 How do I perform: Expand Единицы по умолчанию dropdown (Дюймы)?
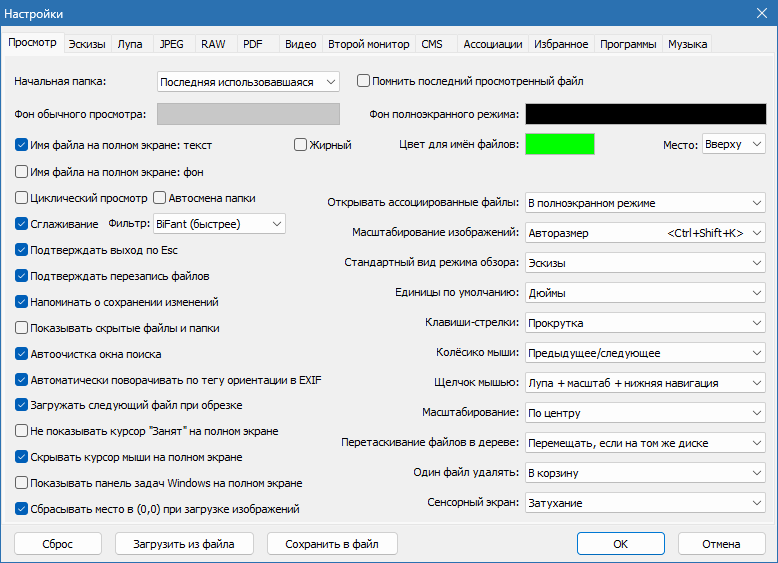(x=646, y=293)
